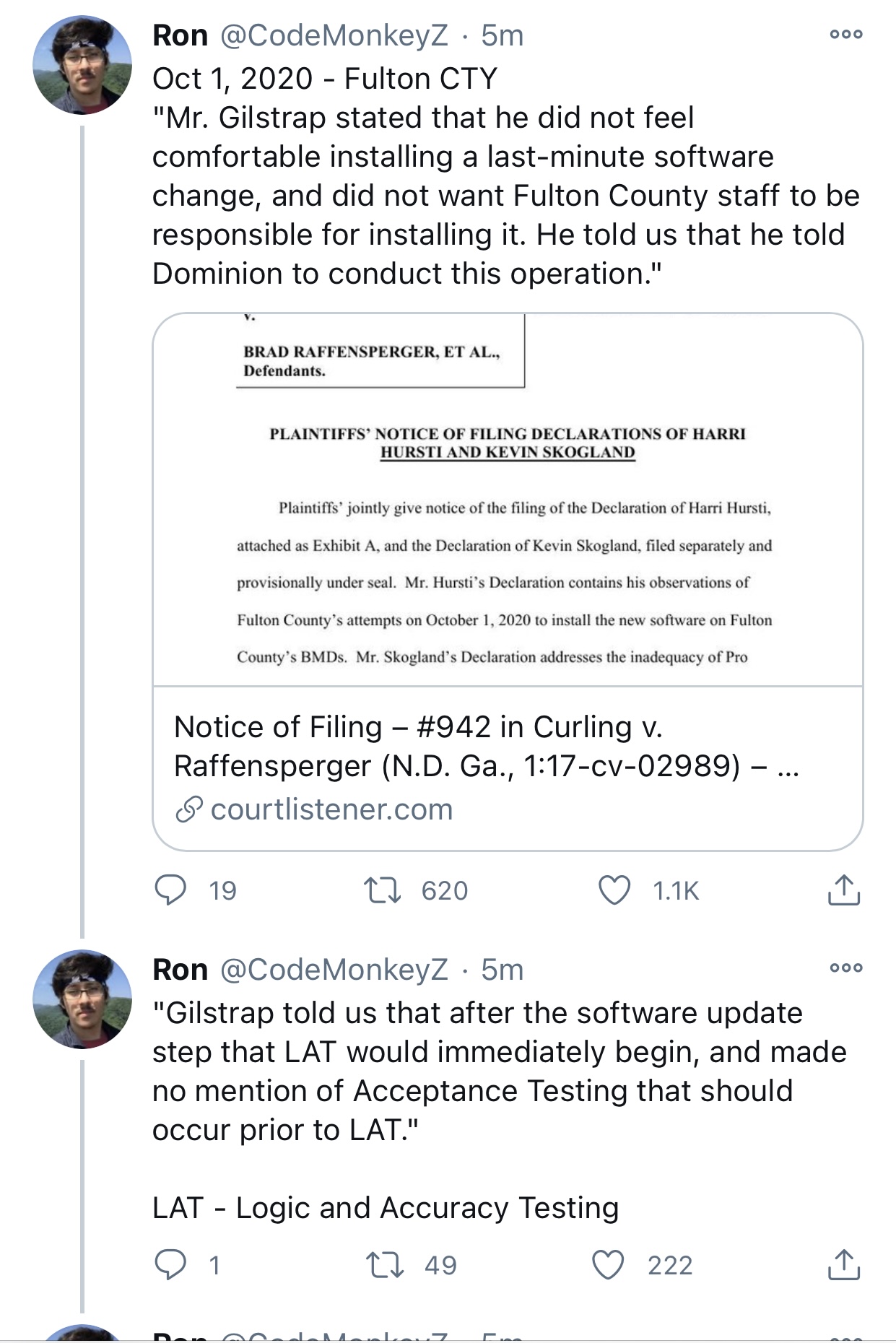The height and width of the screenshot is (1343, 896).
Task: Like the tweet with 1.1K likes
Action: (614, 890)
